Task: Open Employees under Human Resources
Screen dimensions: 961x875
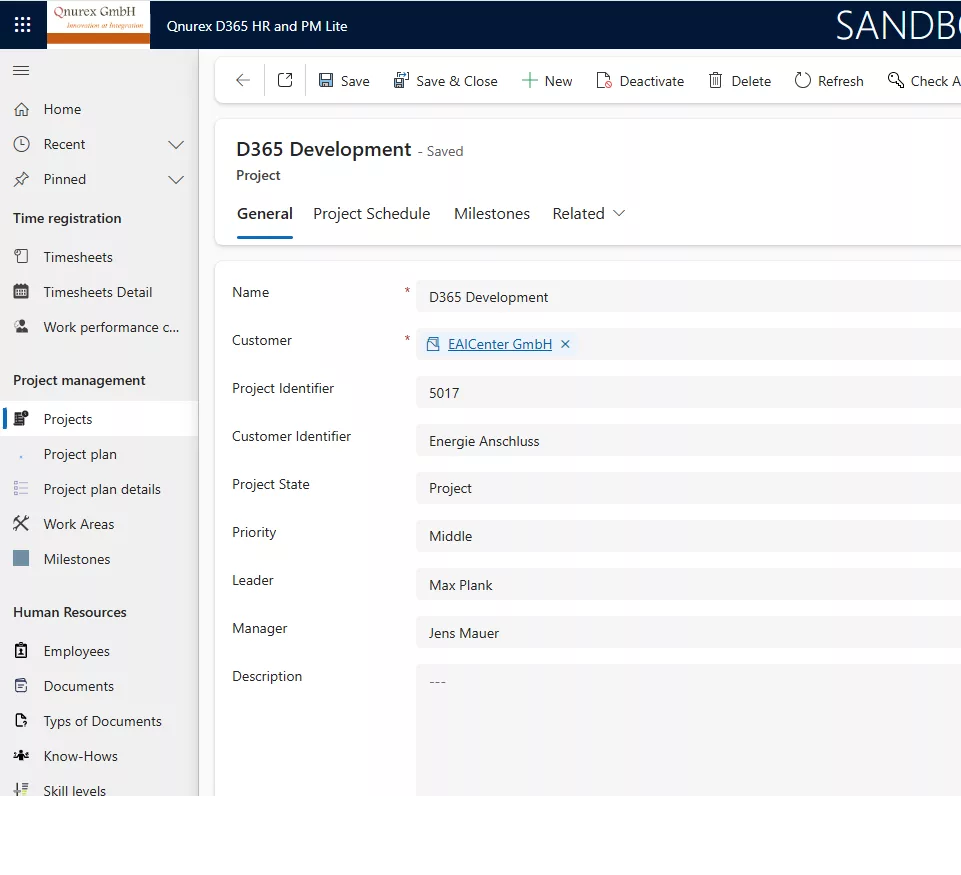Action: pos(76,651)
